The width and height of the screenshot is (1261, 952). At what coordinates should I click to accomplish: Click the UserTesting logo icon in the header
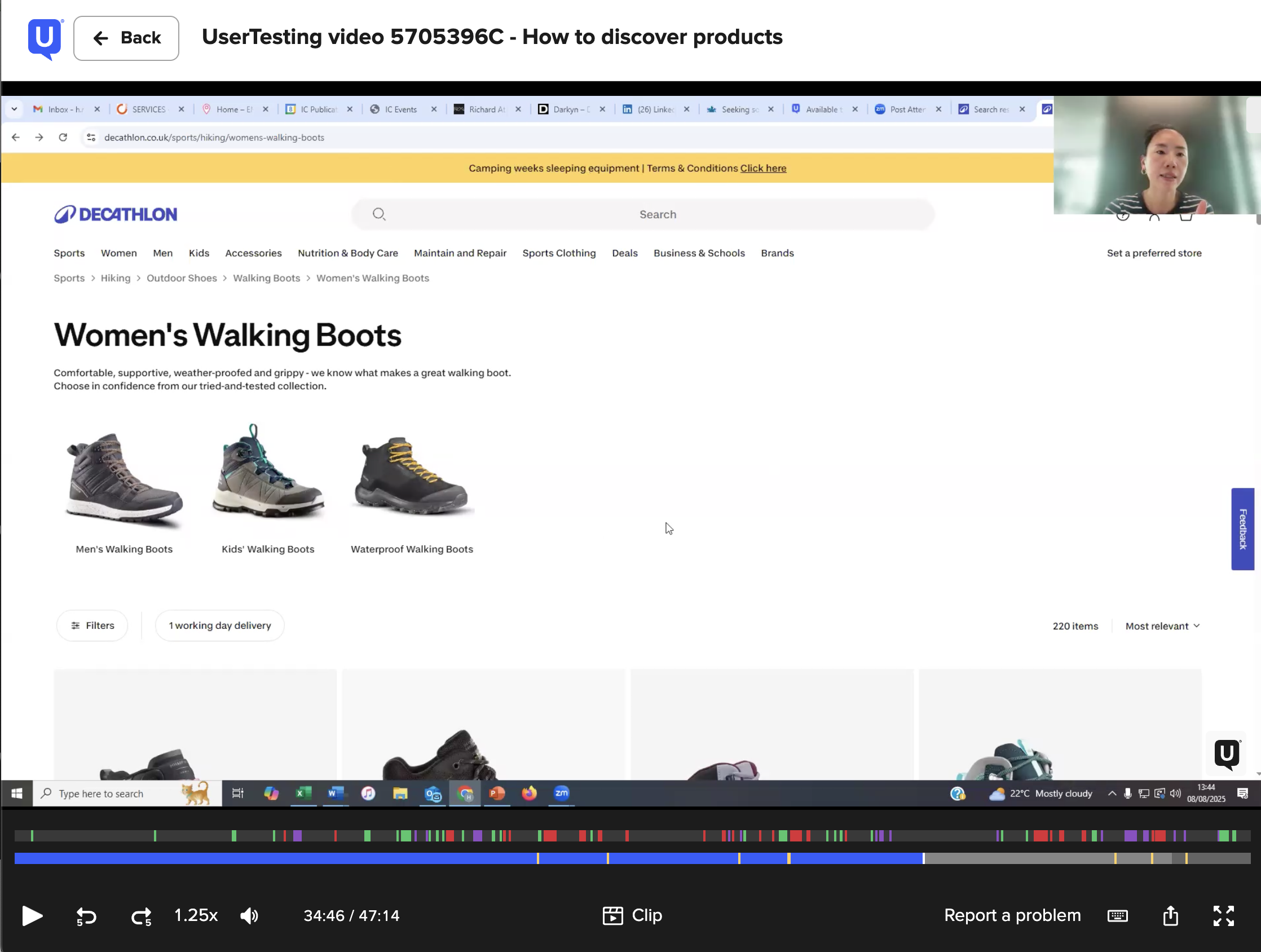45,39
